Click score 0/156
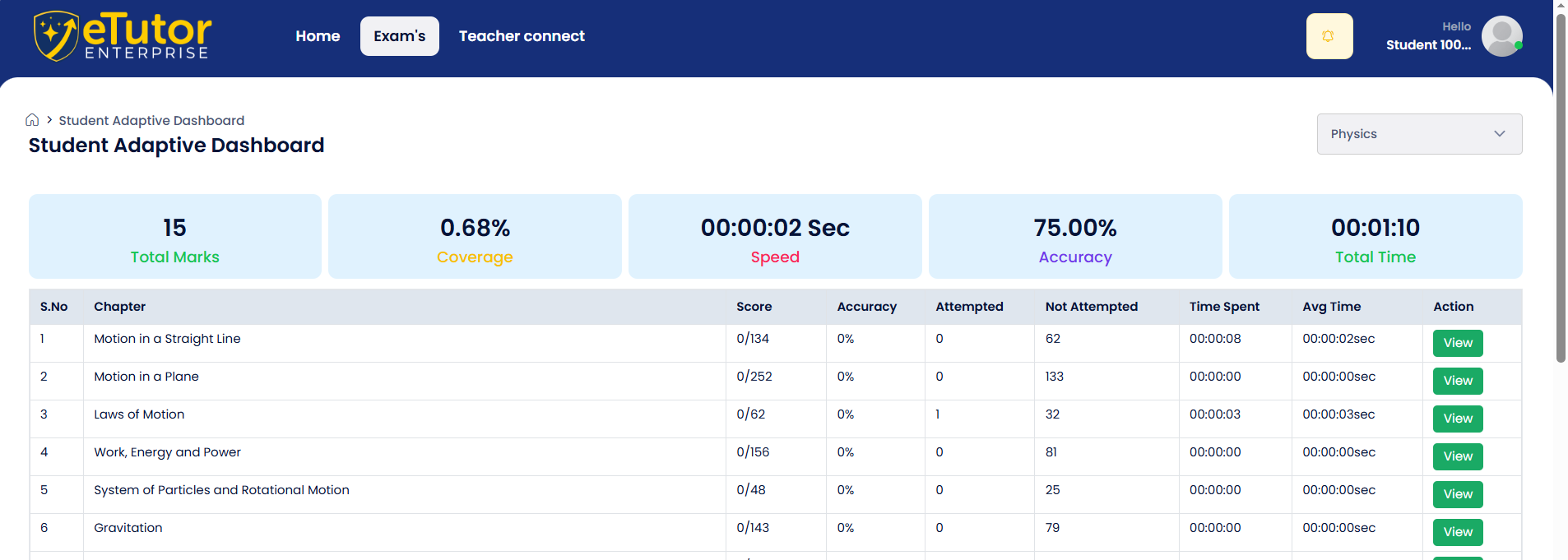 pos(753,452)
